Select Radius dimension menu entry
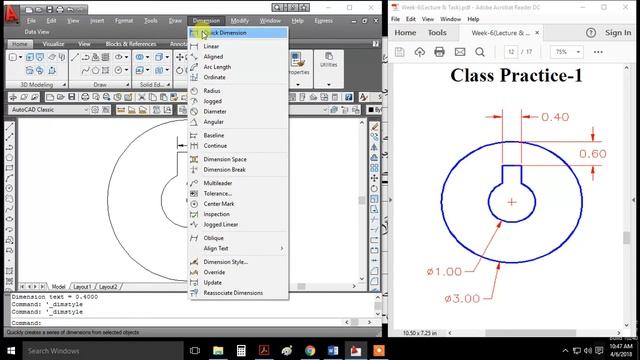This screenshot has height=360, width=640. (238, 91)
